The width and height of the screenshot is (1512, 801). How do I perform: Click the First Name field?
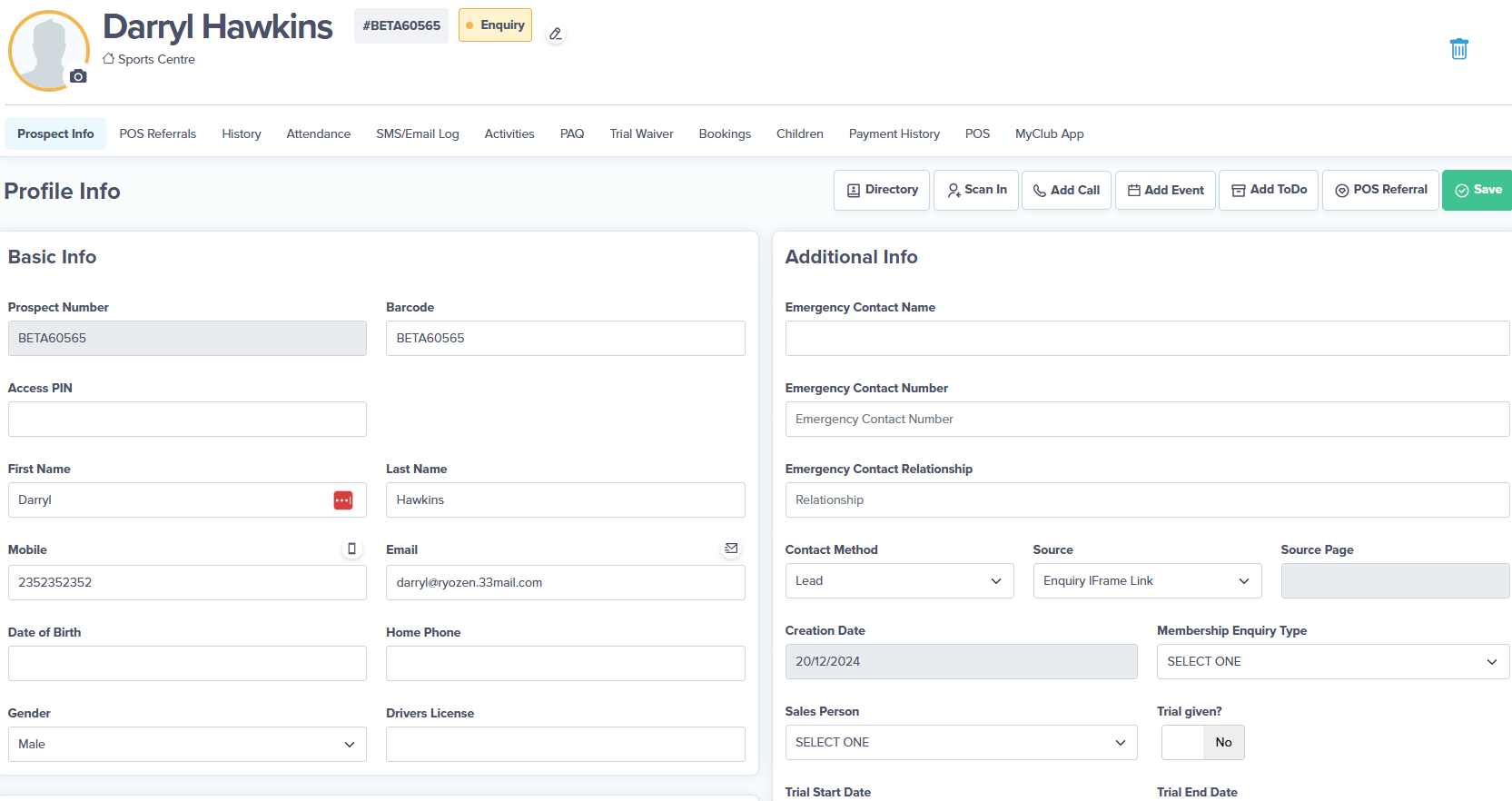coord(187,500)
